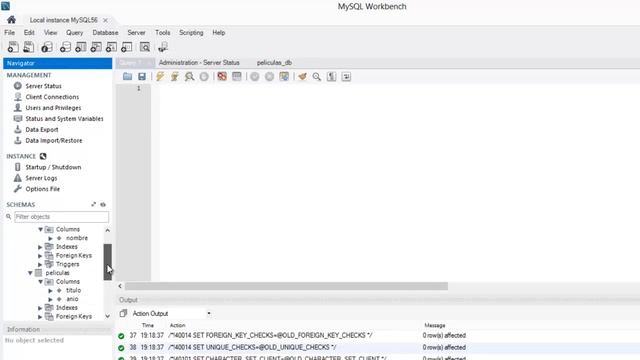
Task: Open the Options File entry
Action: point(42,189)
